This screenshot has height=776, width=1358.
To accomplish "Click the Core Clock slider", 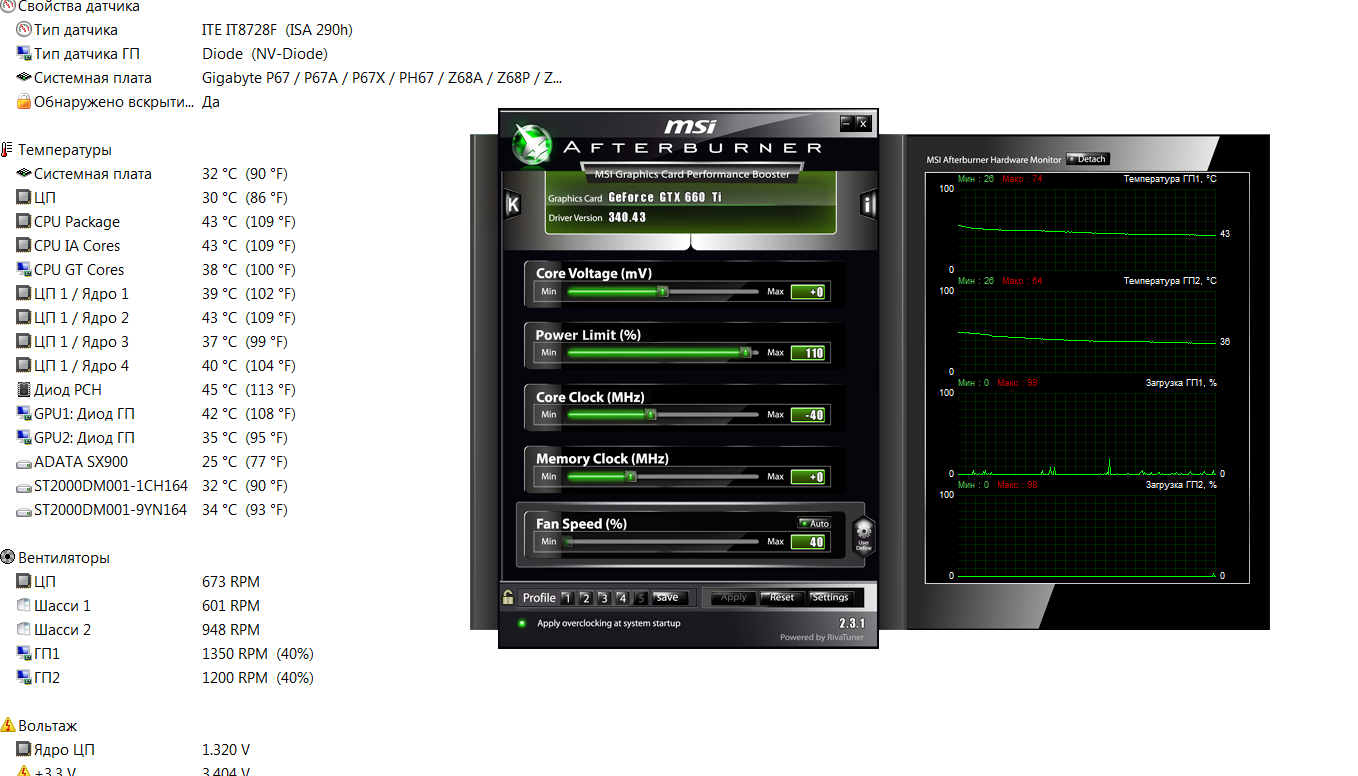I will 663,415.
